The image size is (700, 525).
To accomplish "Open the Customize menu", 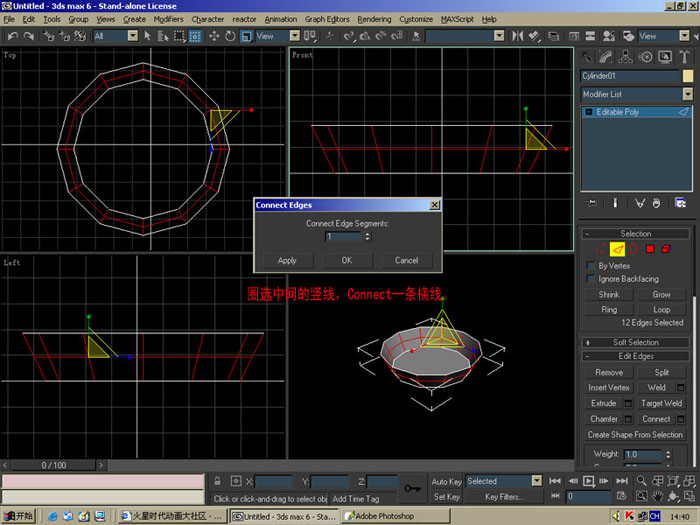I will 416,19.
